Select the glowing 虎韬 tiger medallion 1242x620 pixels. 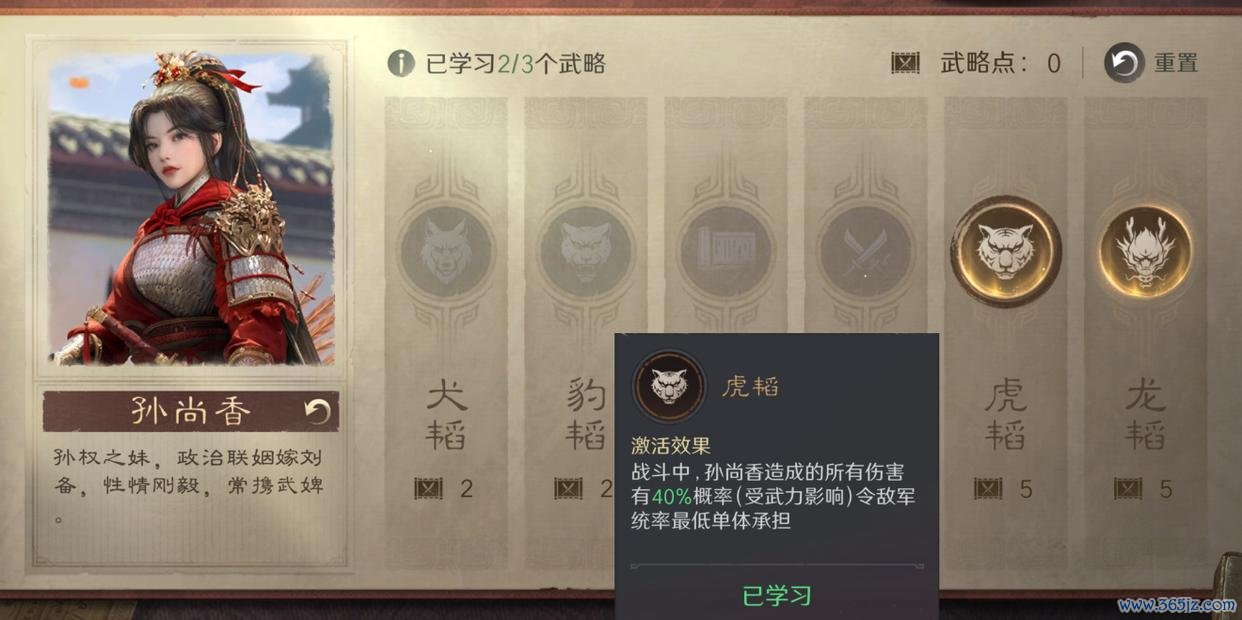coord(1005,251)
